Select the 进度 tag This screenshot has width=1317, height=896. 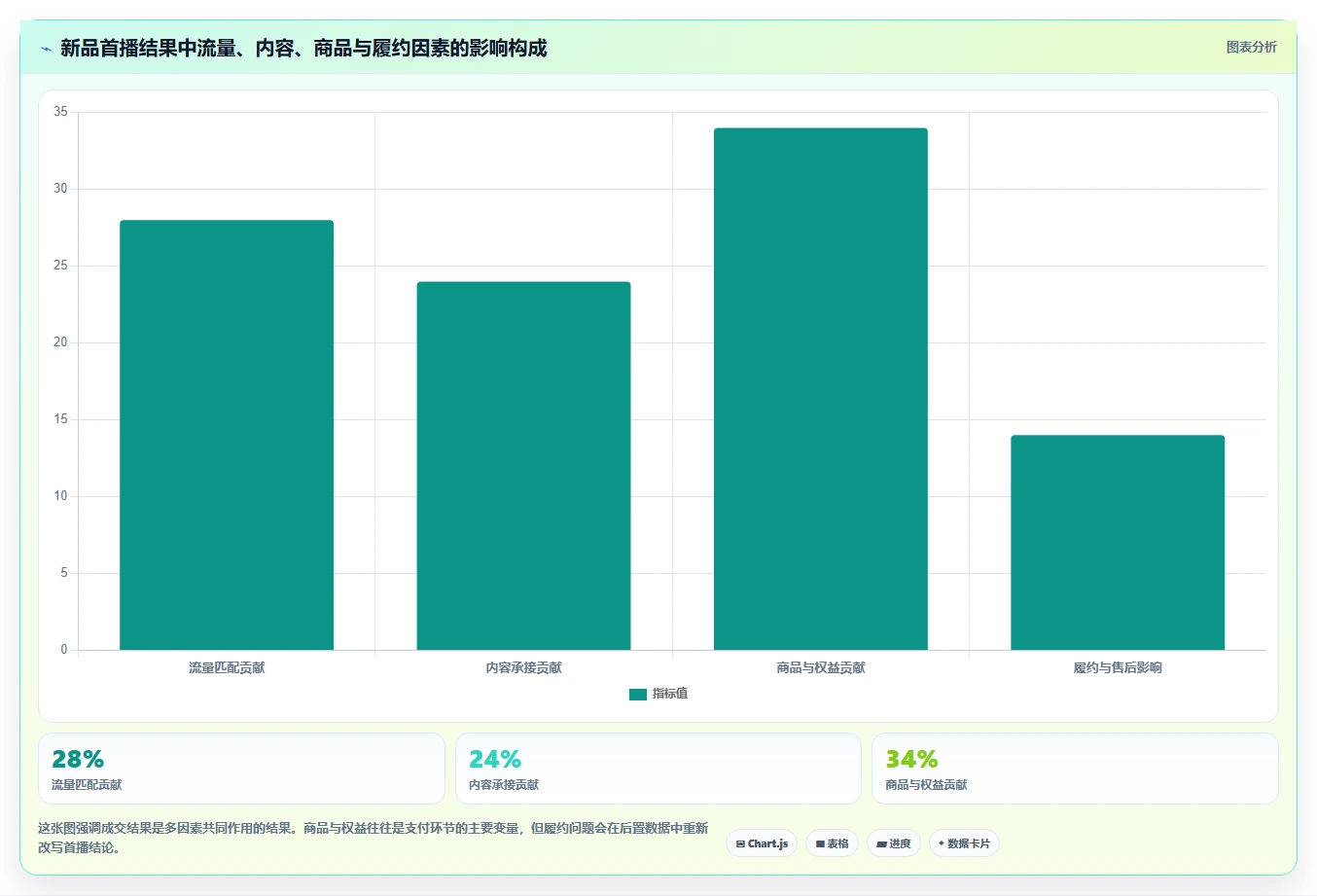tap(894, 843)
